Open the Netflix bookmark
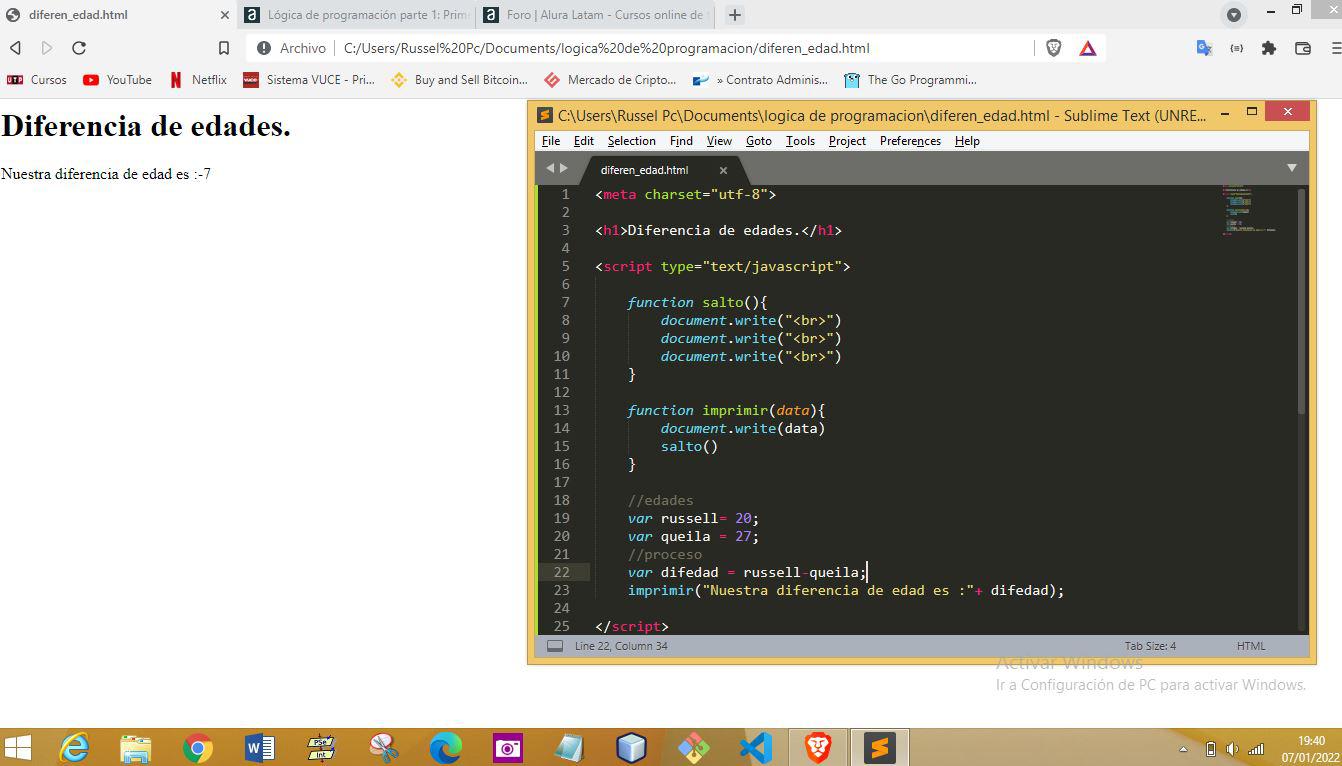The image size is (1342, 766). coord(198,80)
